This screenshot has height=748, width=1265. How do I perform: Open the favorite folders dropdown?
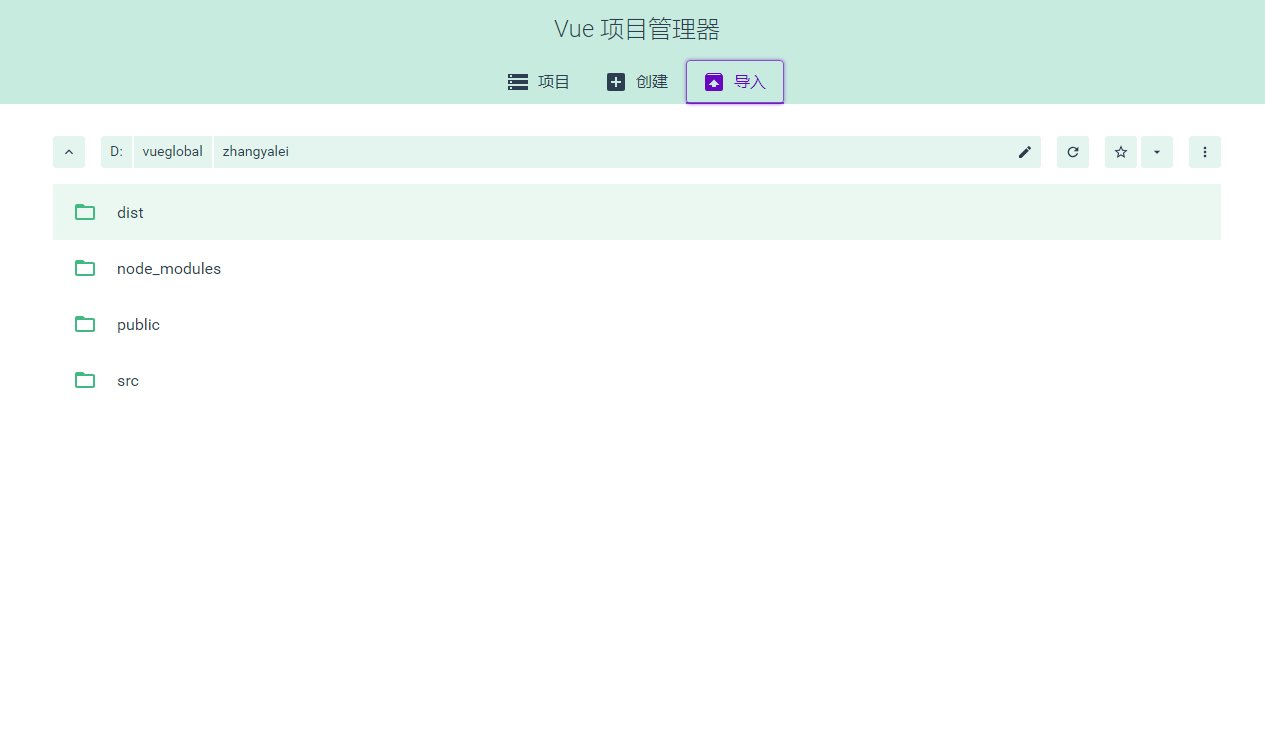(1157, 152)
